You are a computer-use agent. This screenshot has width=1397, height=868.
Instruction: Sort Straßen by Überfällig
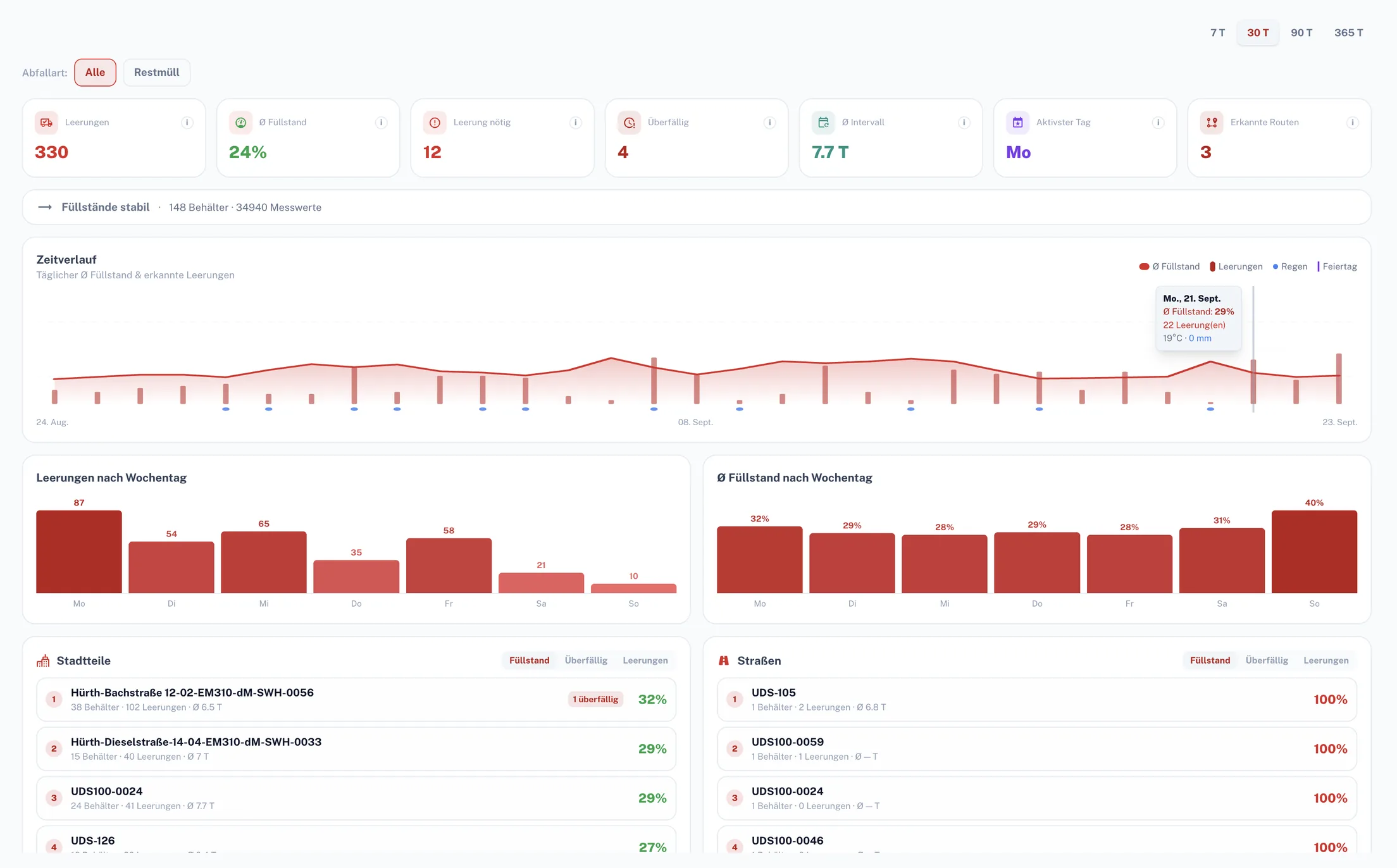(1267, 660)
